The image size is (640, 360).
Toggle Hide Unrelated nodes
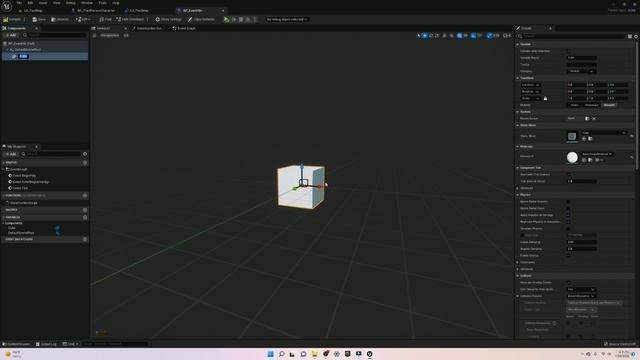[x=130, y=19]
